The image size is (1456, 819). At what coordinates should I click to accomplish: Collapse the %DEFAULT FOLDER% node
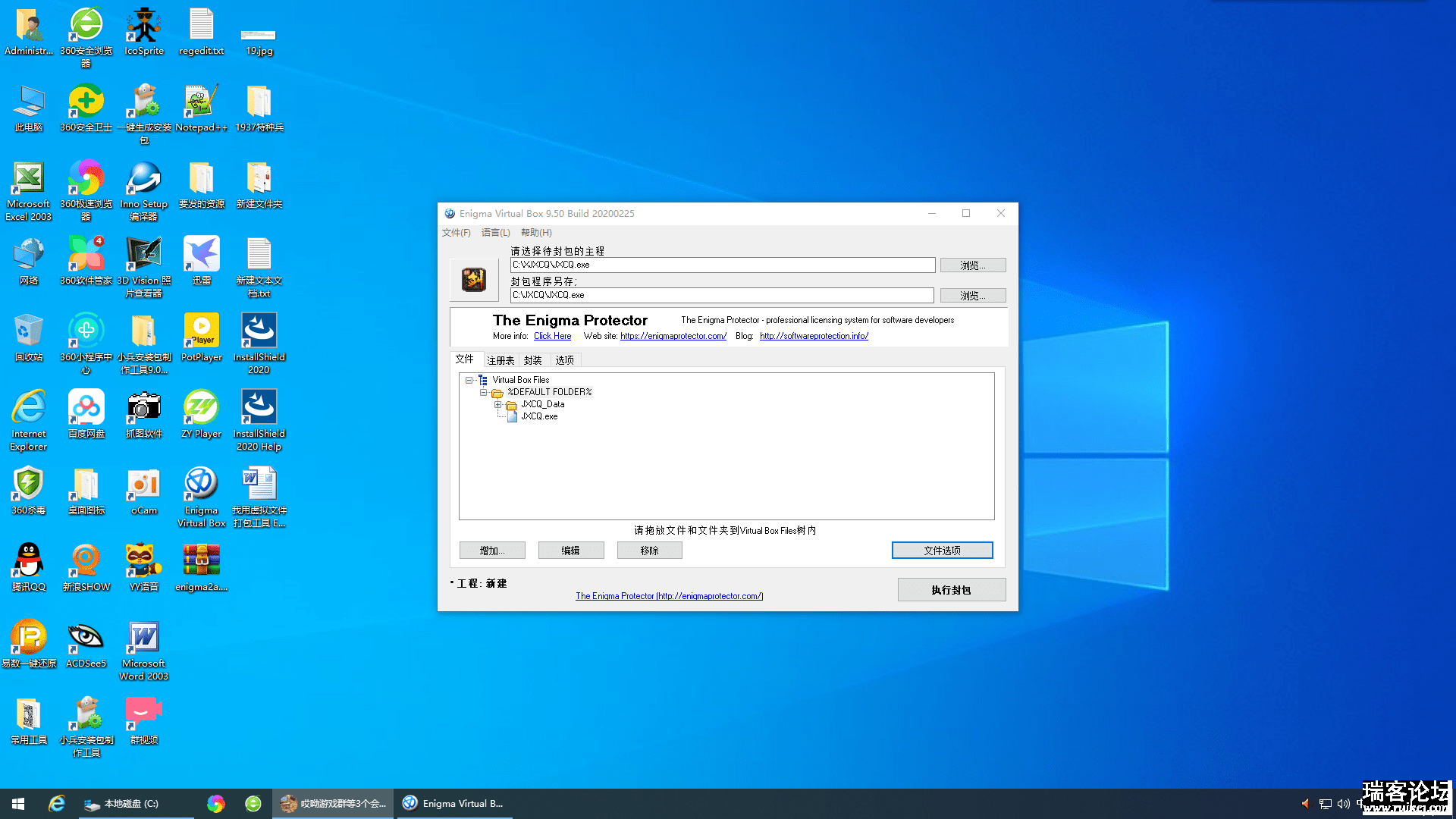click(483, 392)
